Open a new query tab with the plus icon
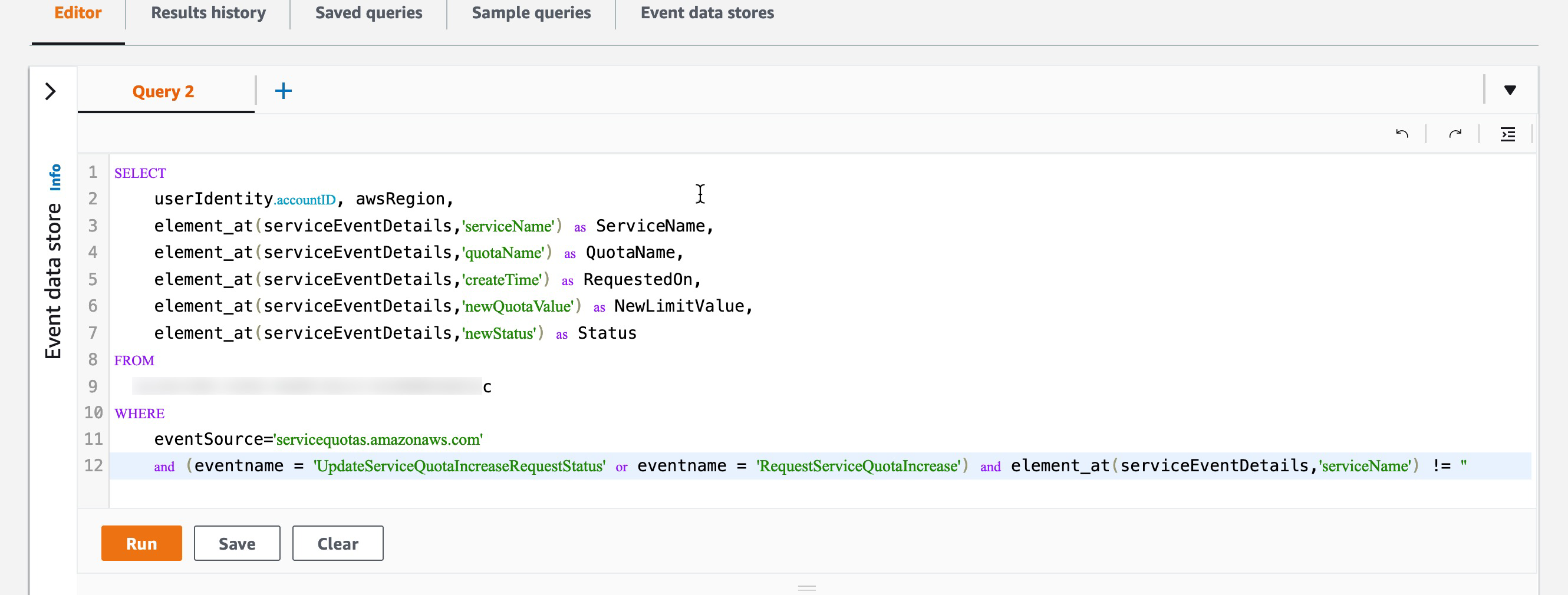Image resolution: width=1568 pixels, height=595 pixels. [x=284, y=90]
